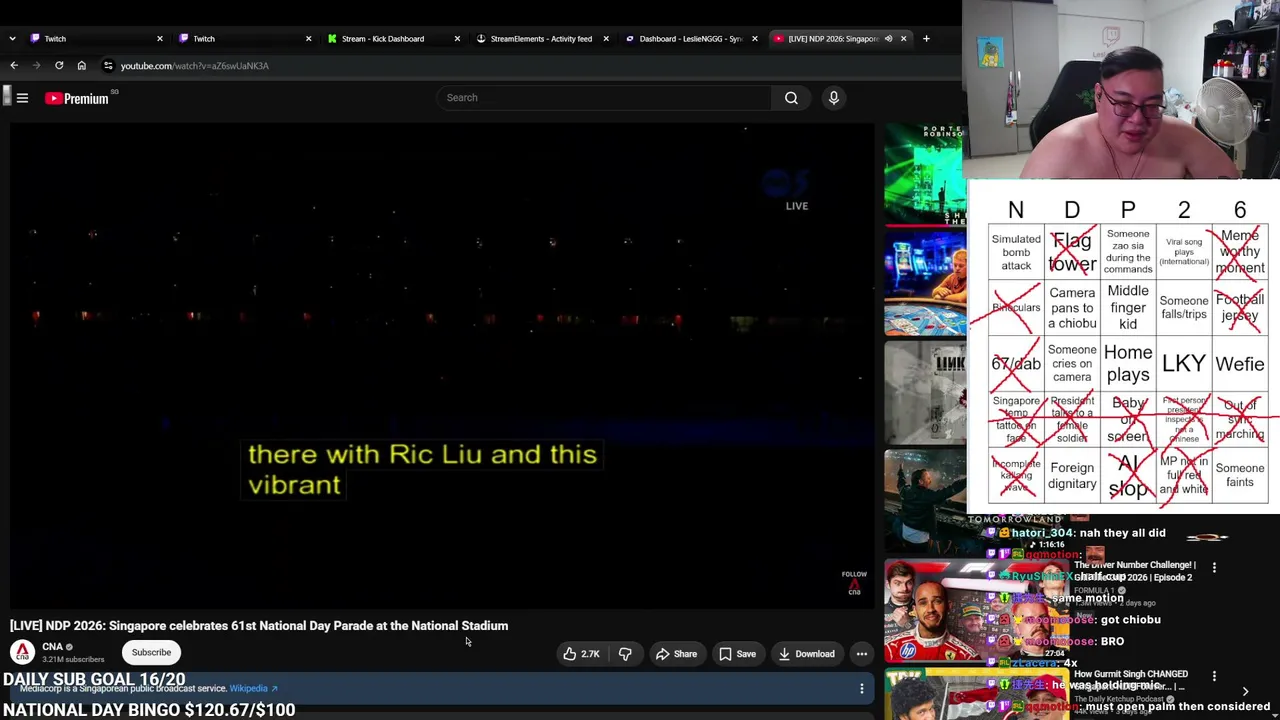Screen dimensions: 1280x720
Task: Close the first Twitch tab
Action: pos(159,39)
